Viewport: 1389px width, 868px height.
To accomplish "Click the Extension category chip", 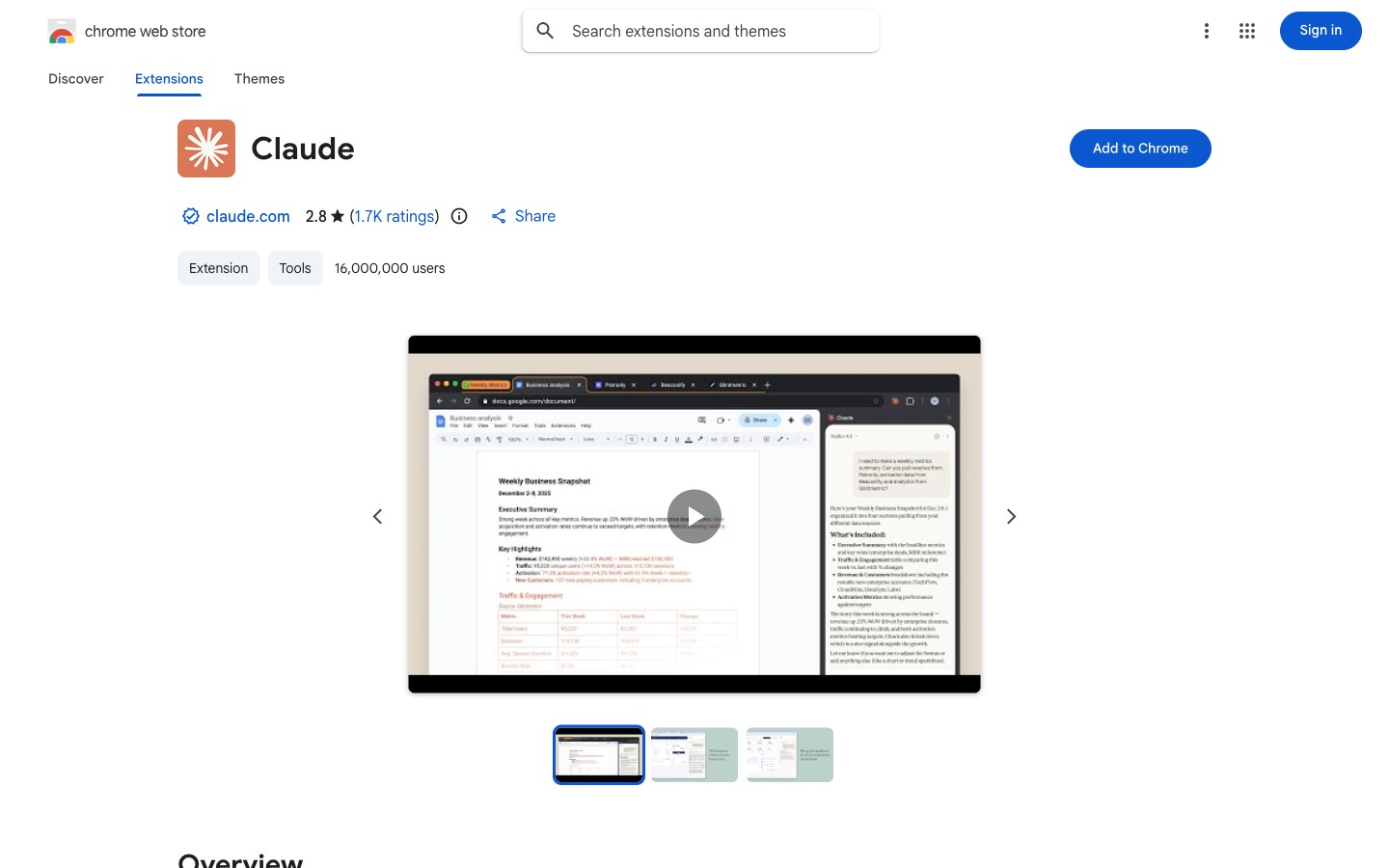I will pyautogui.click(x=219, y=268).
